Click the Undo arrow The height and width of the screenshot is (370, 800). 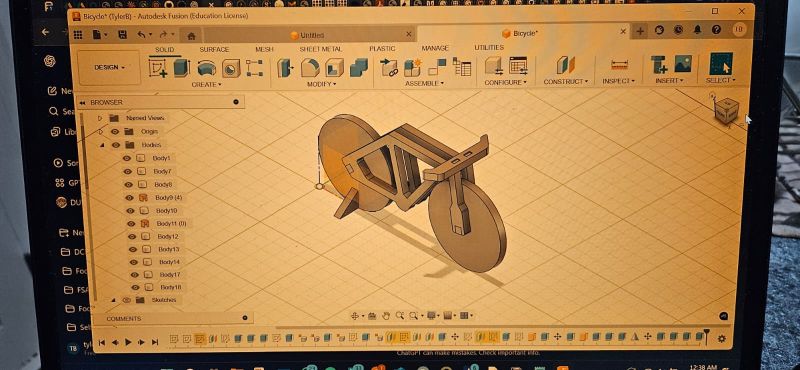(142, 35)
